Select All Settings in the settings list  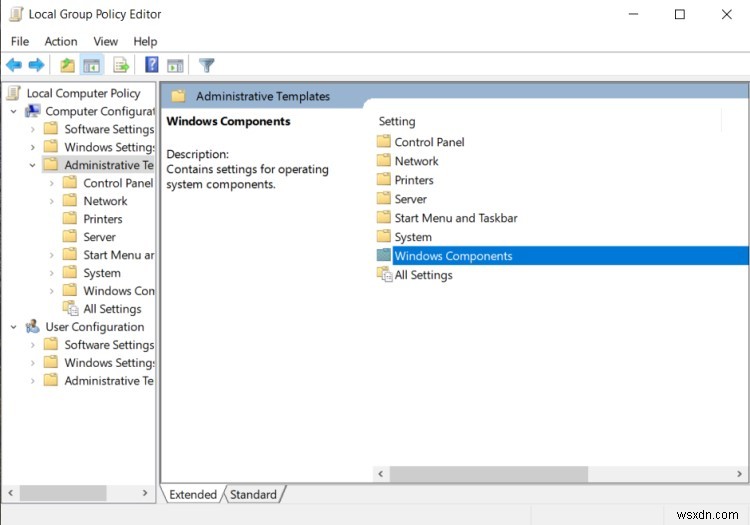(x=423, y=275)
